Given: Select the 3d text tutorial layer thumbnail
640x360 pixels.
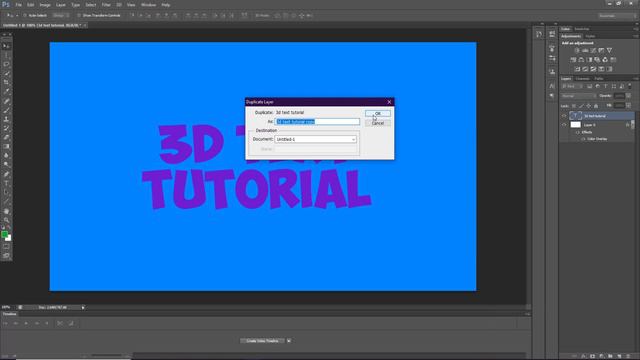Looking at the screenshot, I should coord(576,116).
